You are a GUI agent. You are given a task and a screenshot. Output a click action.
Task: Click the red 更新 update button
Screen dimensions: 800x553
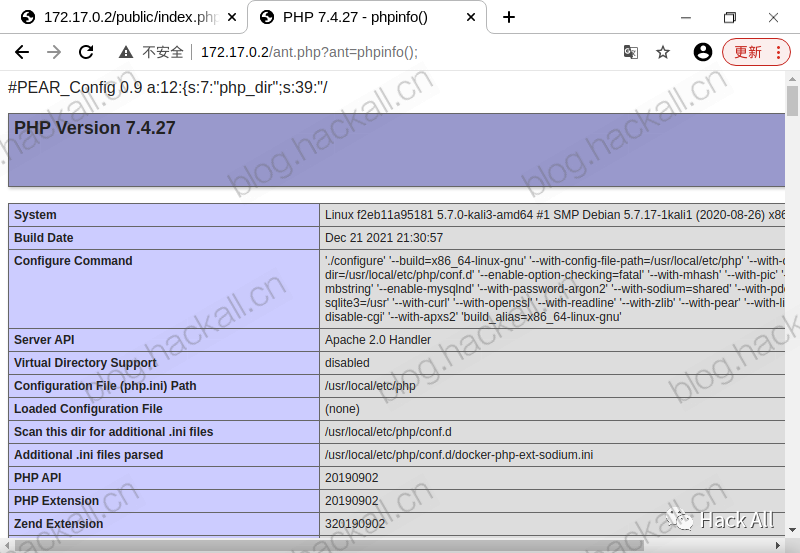[x=748, y=52]
